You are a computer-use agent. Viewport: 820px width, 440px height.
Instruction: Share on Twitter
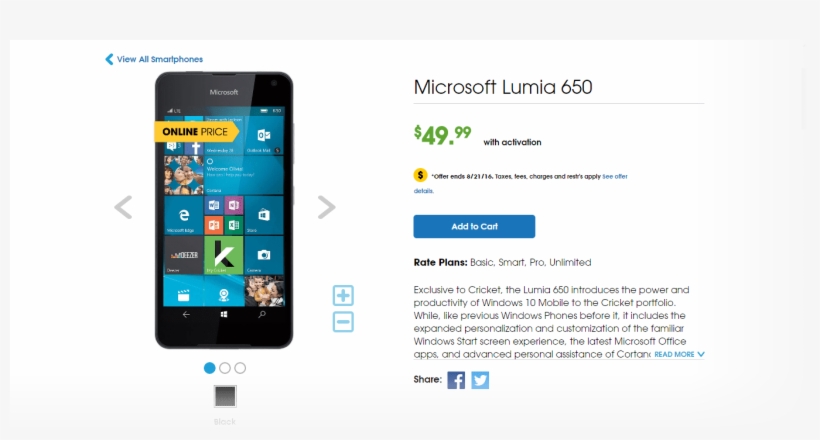(x=480, y=380)
